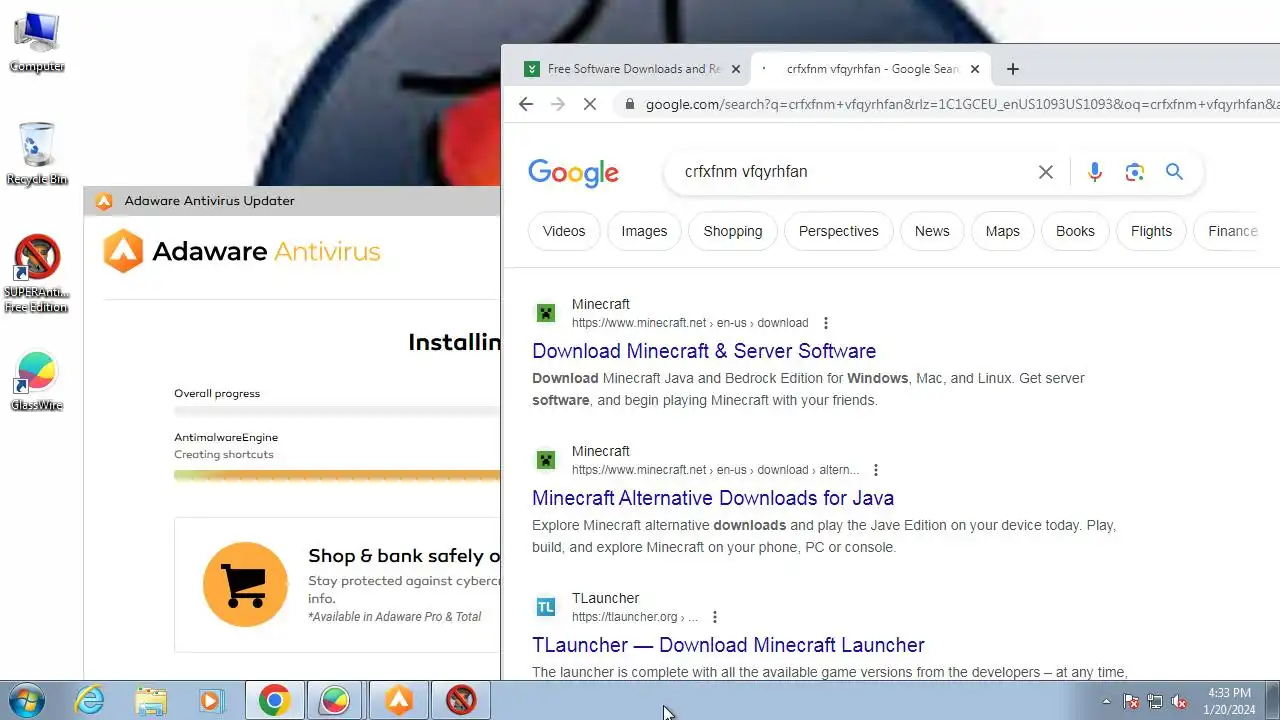Image resolution: width=1280 pixels, height=720 pixels.
Task: Filter results by Perspectives
Action: point(839,231)
